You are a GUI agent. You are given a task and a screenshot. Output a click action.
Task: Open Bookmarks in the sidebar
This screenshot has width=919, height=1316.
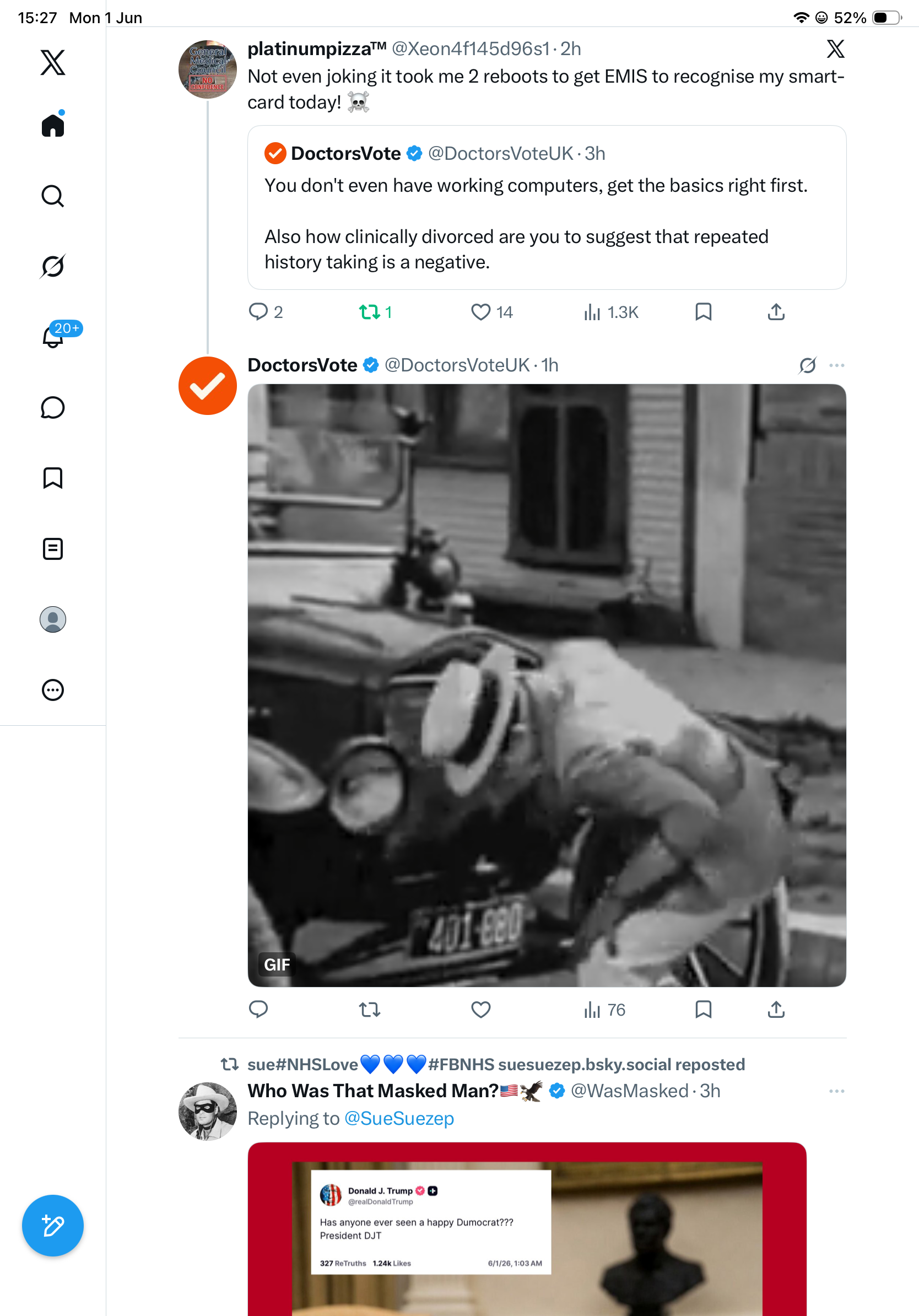pos(53,478)
